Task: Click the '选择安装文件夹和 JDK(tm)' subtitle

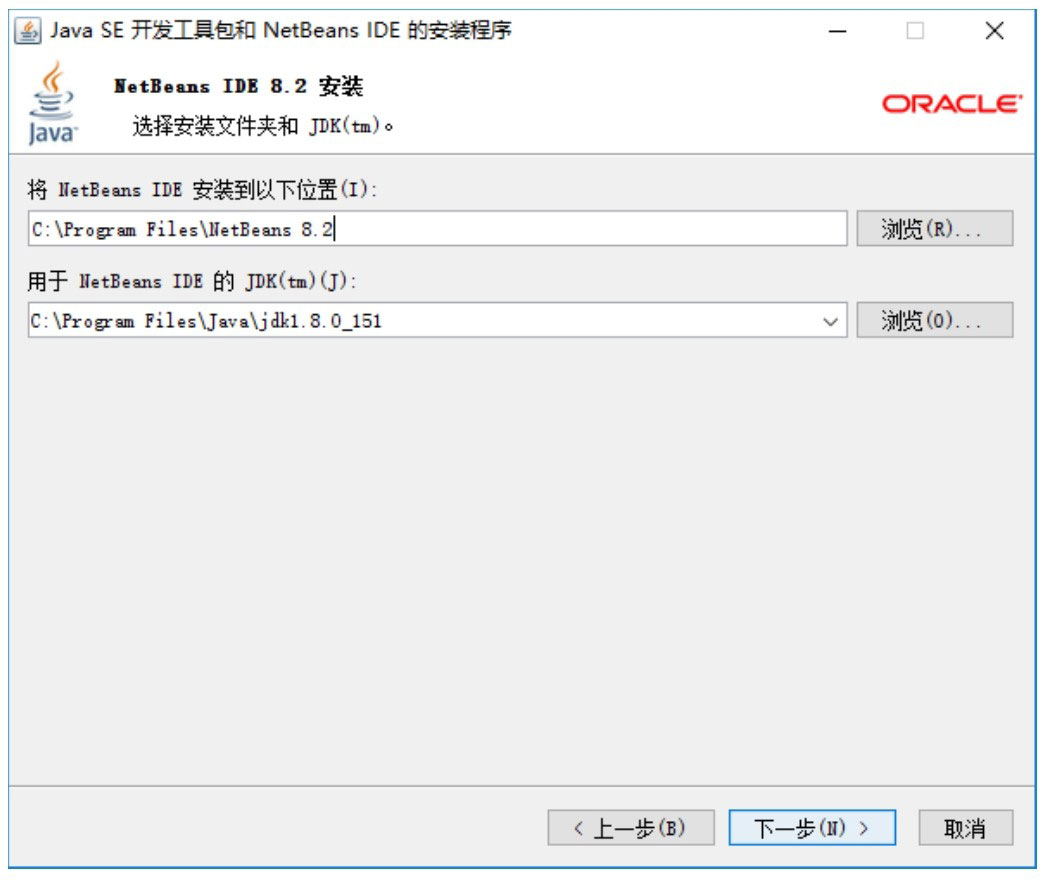Action: click(263, 126)
